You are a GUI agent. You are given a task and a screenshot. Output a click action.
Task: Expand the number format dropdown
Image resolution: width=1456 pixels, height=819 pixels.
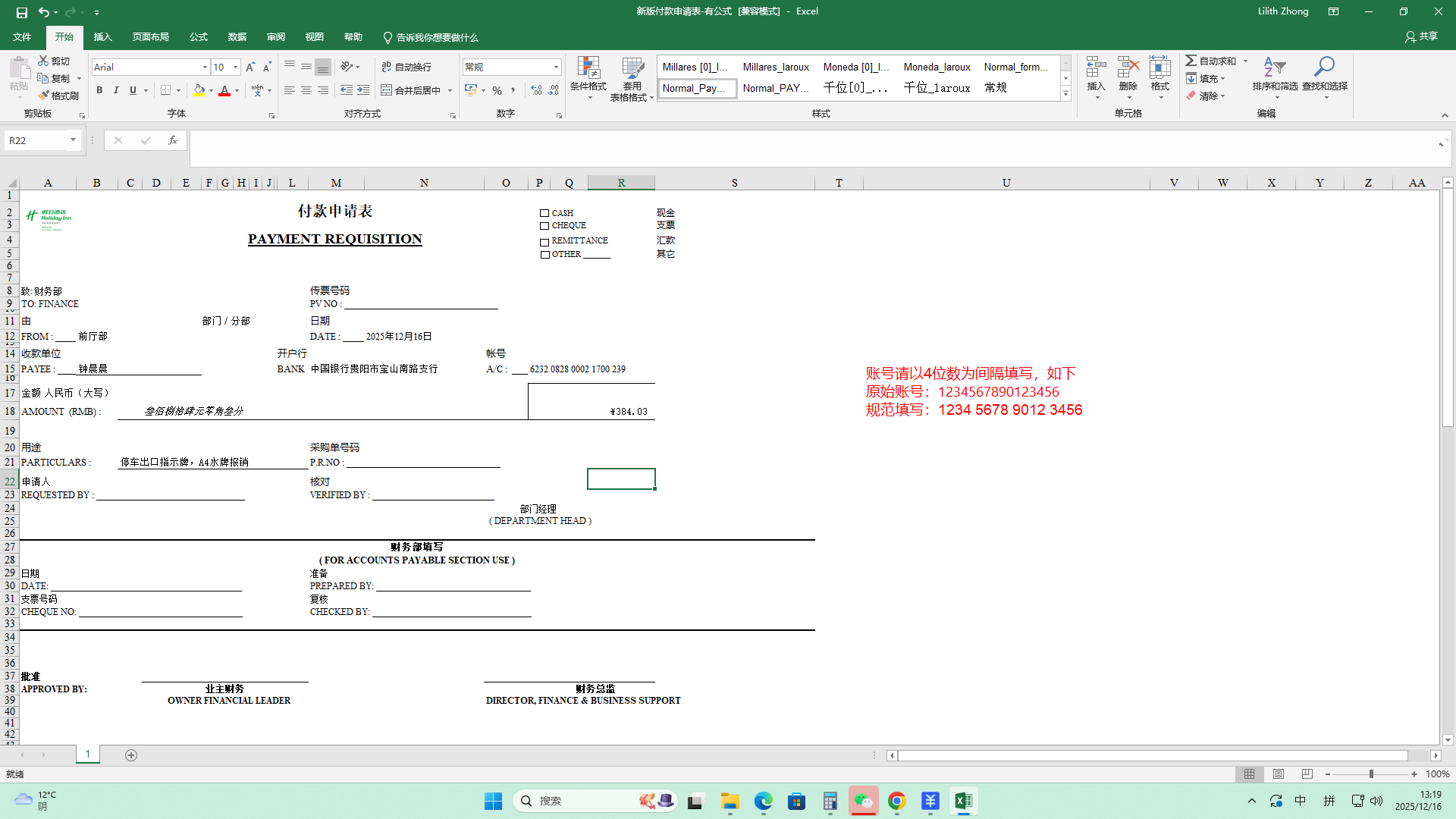pyautogui.click(x=556, y=67)
